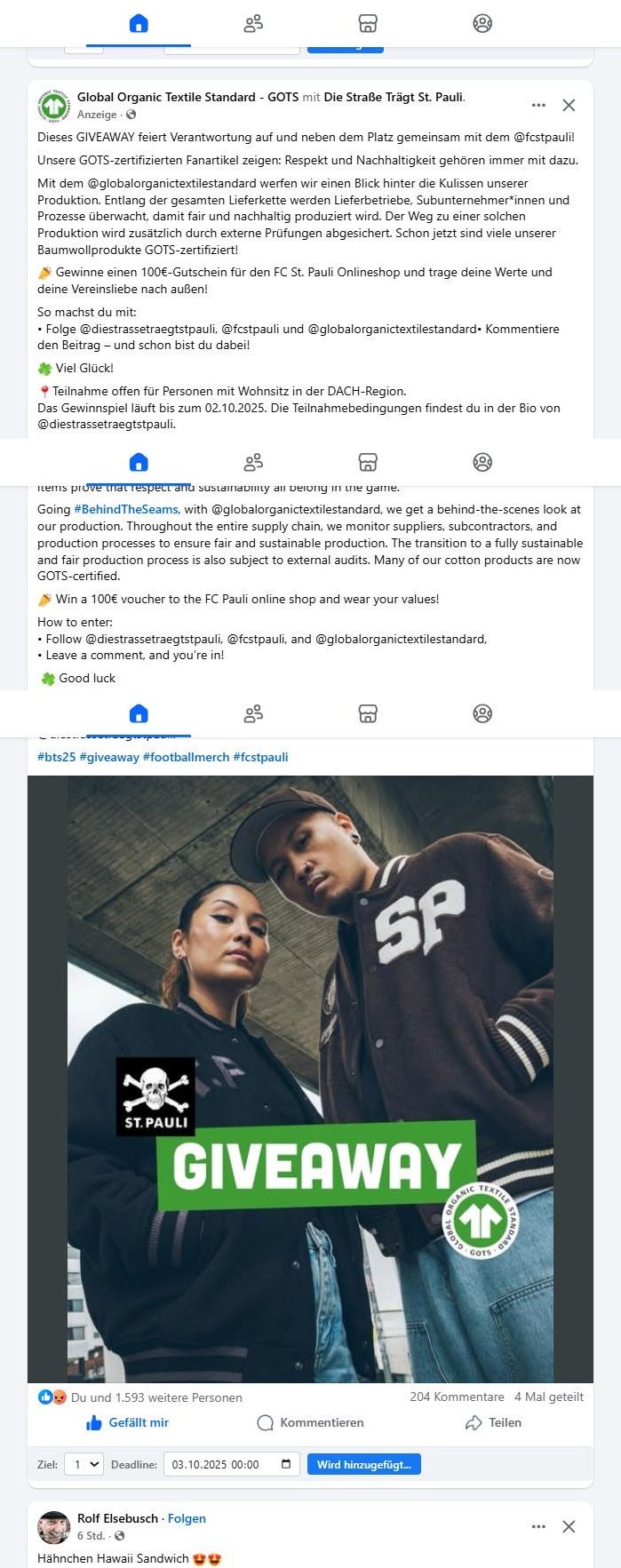View the 204 Kommentare list
Image resolution: width=621 pixels, height=1568 pixels.
[457, 1397]
